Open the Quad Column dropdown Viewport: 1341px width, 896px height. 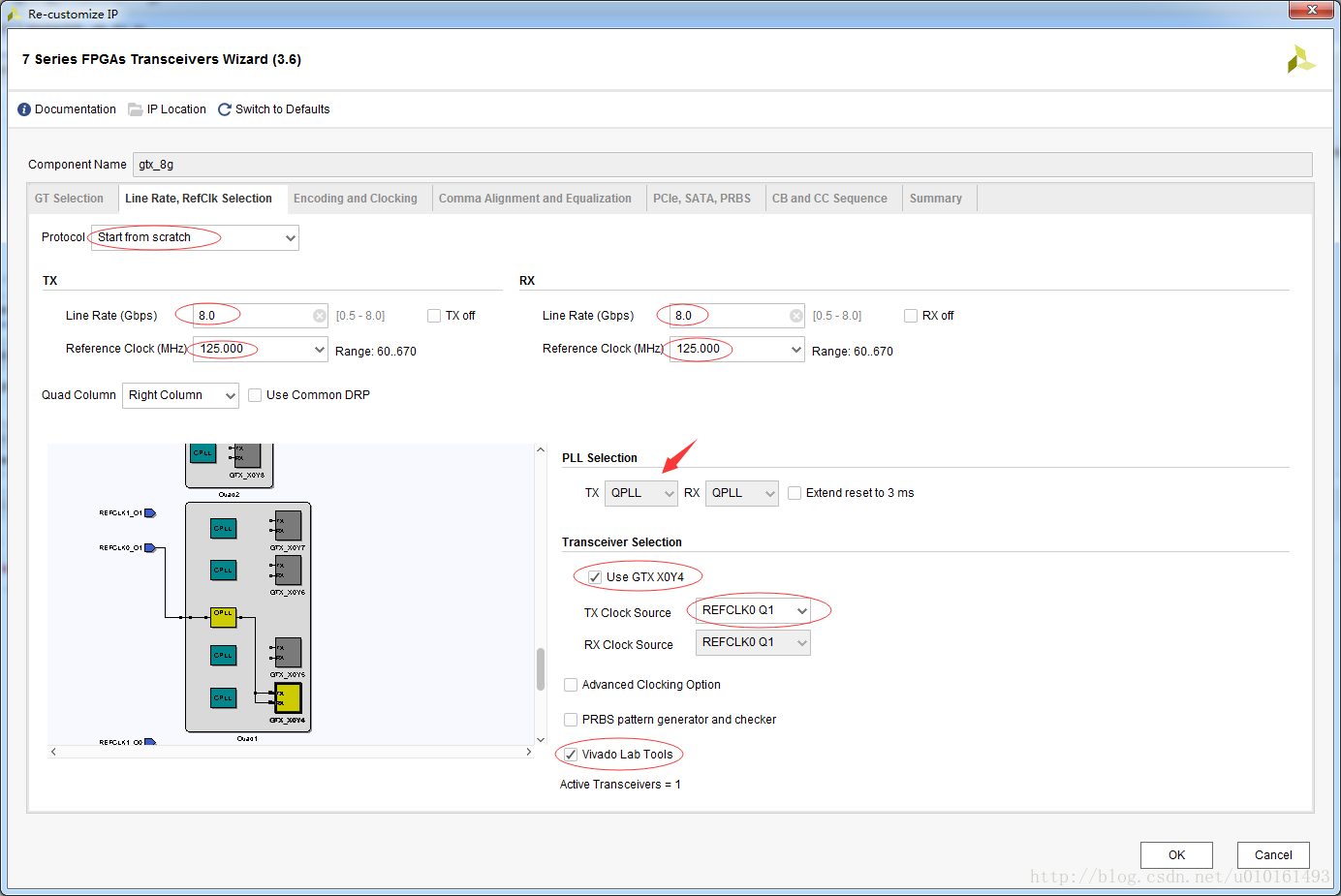click(180, 395)
